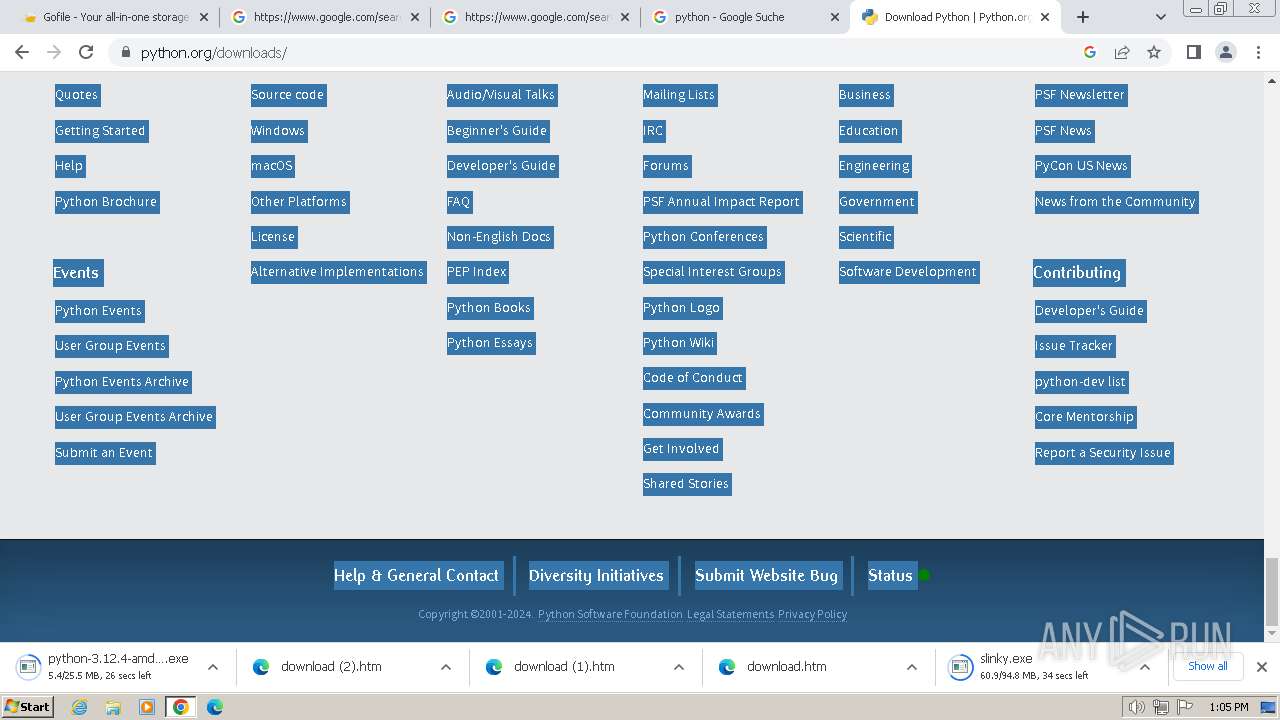Open the Chrome profile avatar

pyautogui.click(x=1225, y=52)
